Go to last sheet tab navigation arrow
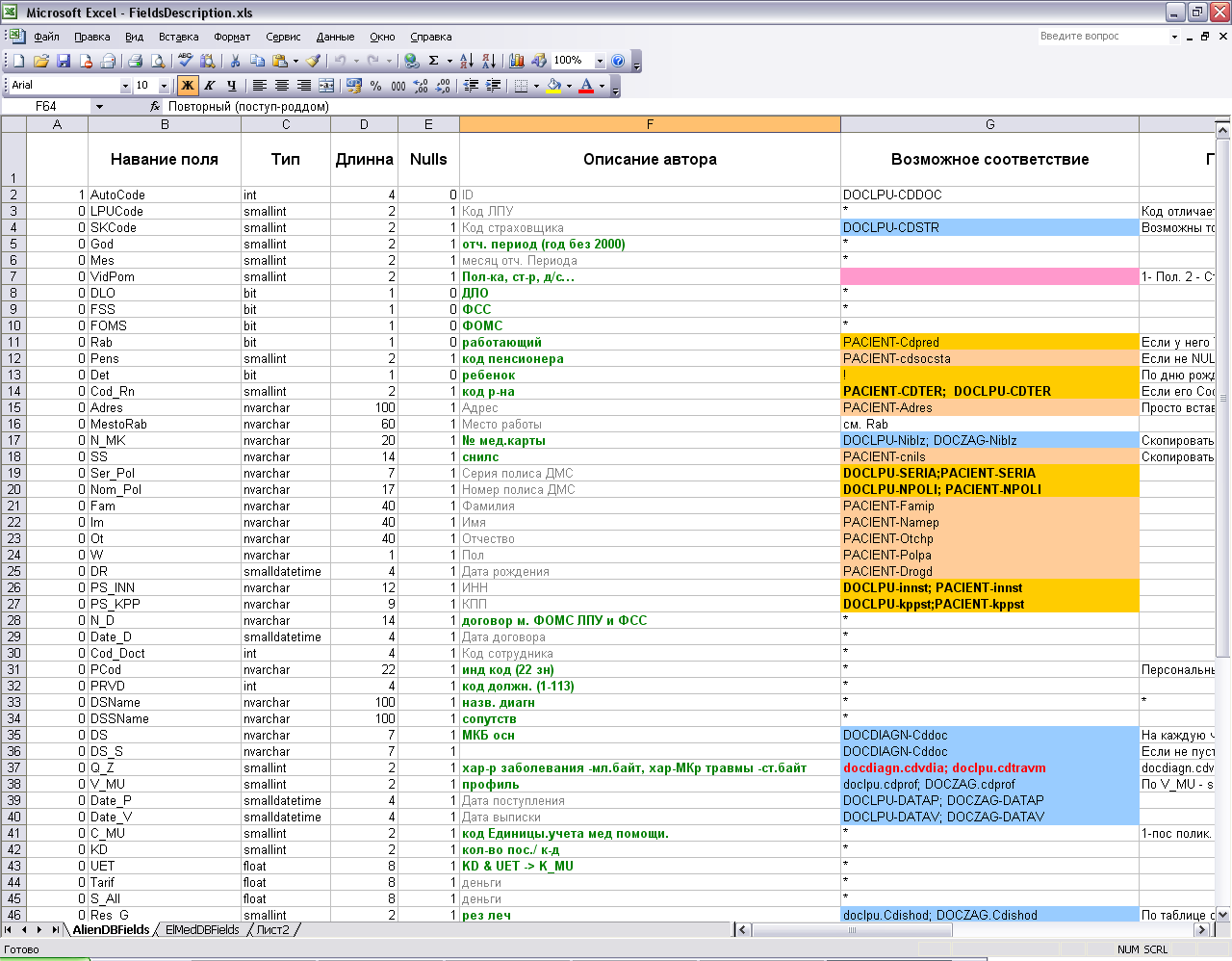Viewport: 1232px width, 961px height. [x=56, y=929]
